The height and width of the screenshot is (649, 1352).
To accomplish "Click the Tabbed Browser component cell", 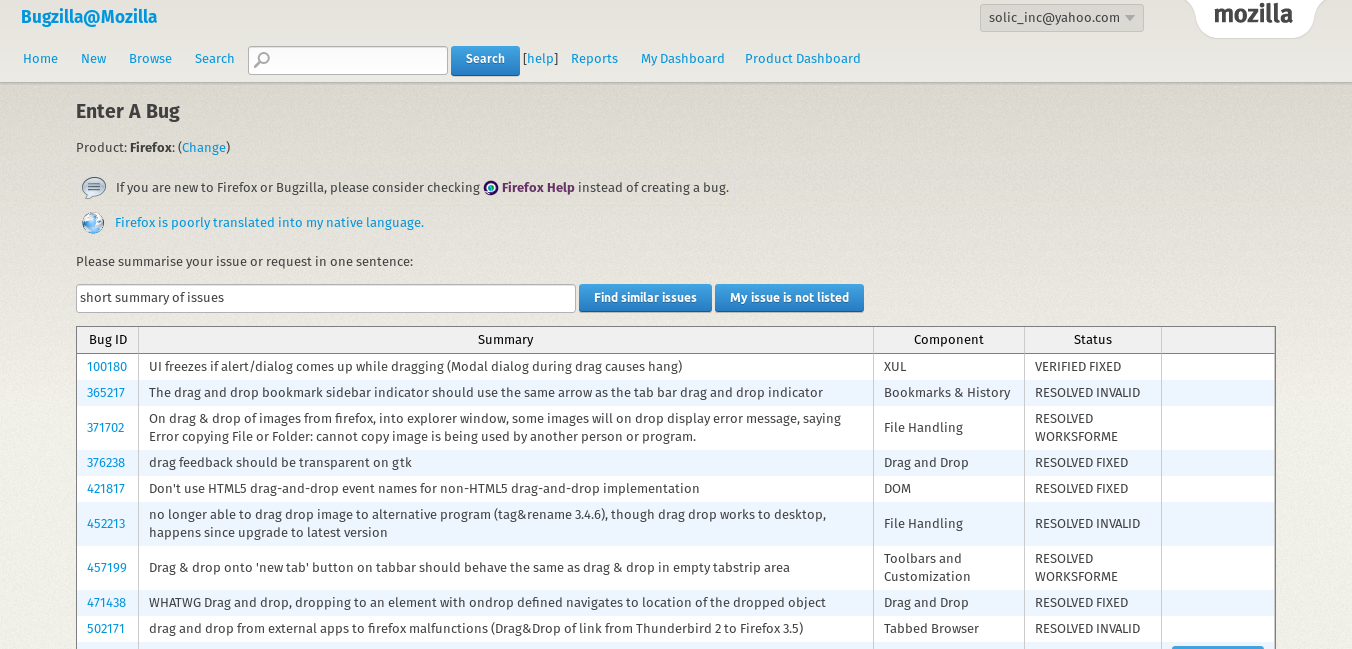I will [x=949, y=629].
